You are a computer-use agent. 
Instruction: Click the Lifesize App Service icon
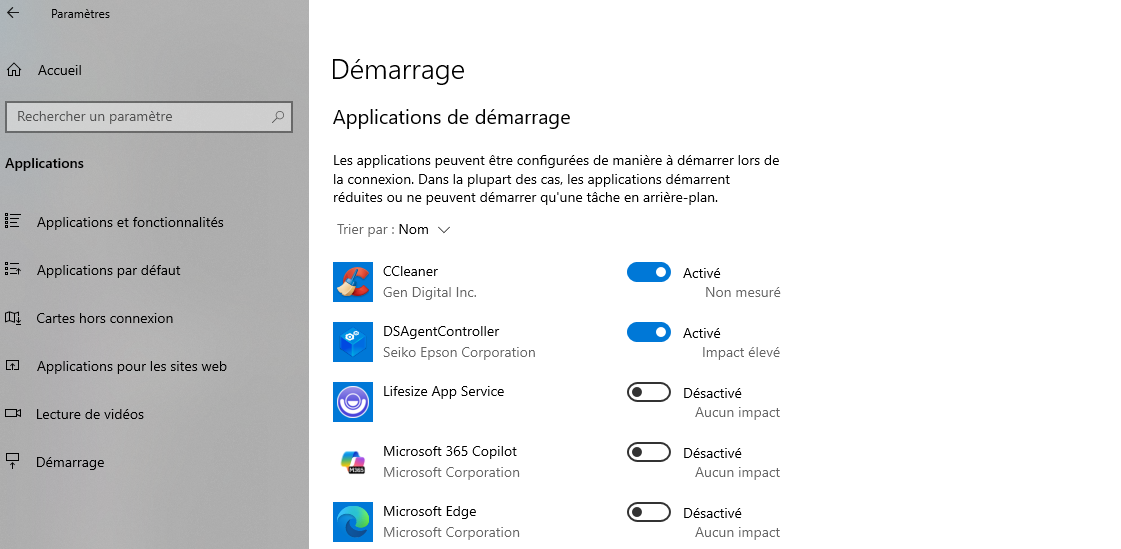click(x=352, y=402)
